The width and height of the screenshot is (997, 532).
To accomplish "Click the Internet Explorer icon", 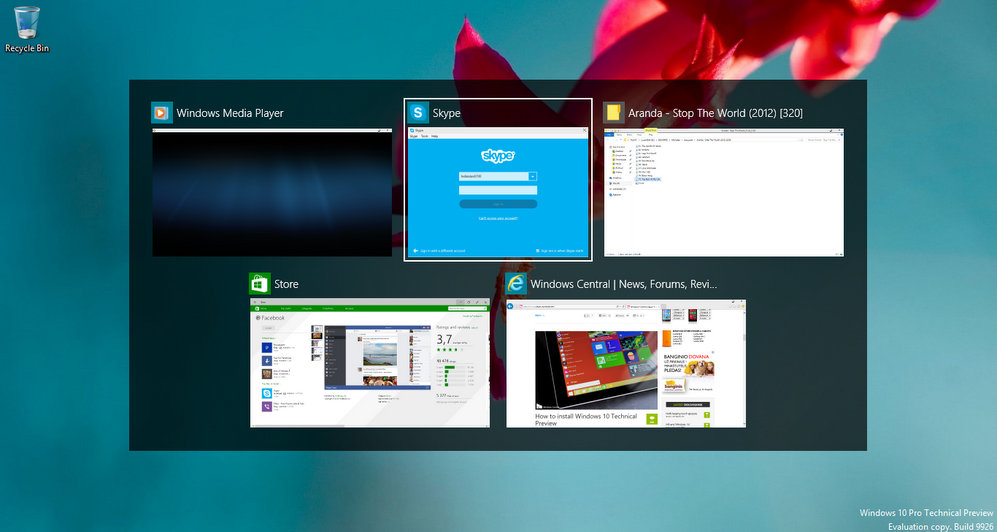I will pos(516,284).
